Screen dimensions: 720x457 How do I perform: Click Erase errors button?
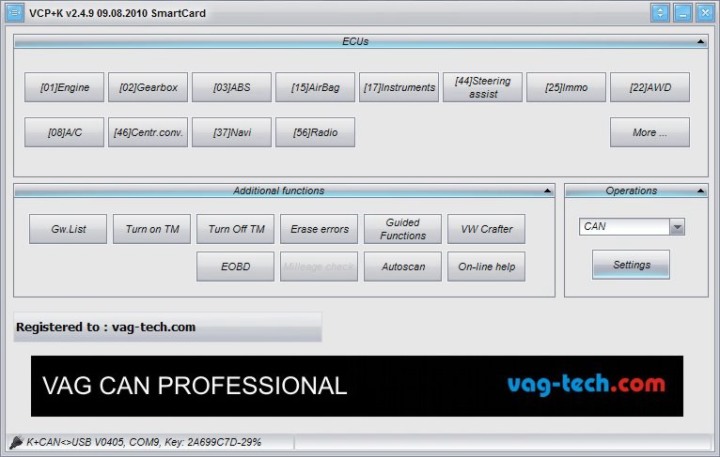pyautogui.click(x=319, y=229)
